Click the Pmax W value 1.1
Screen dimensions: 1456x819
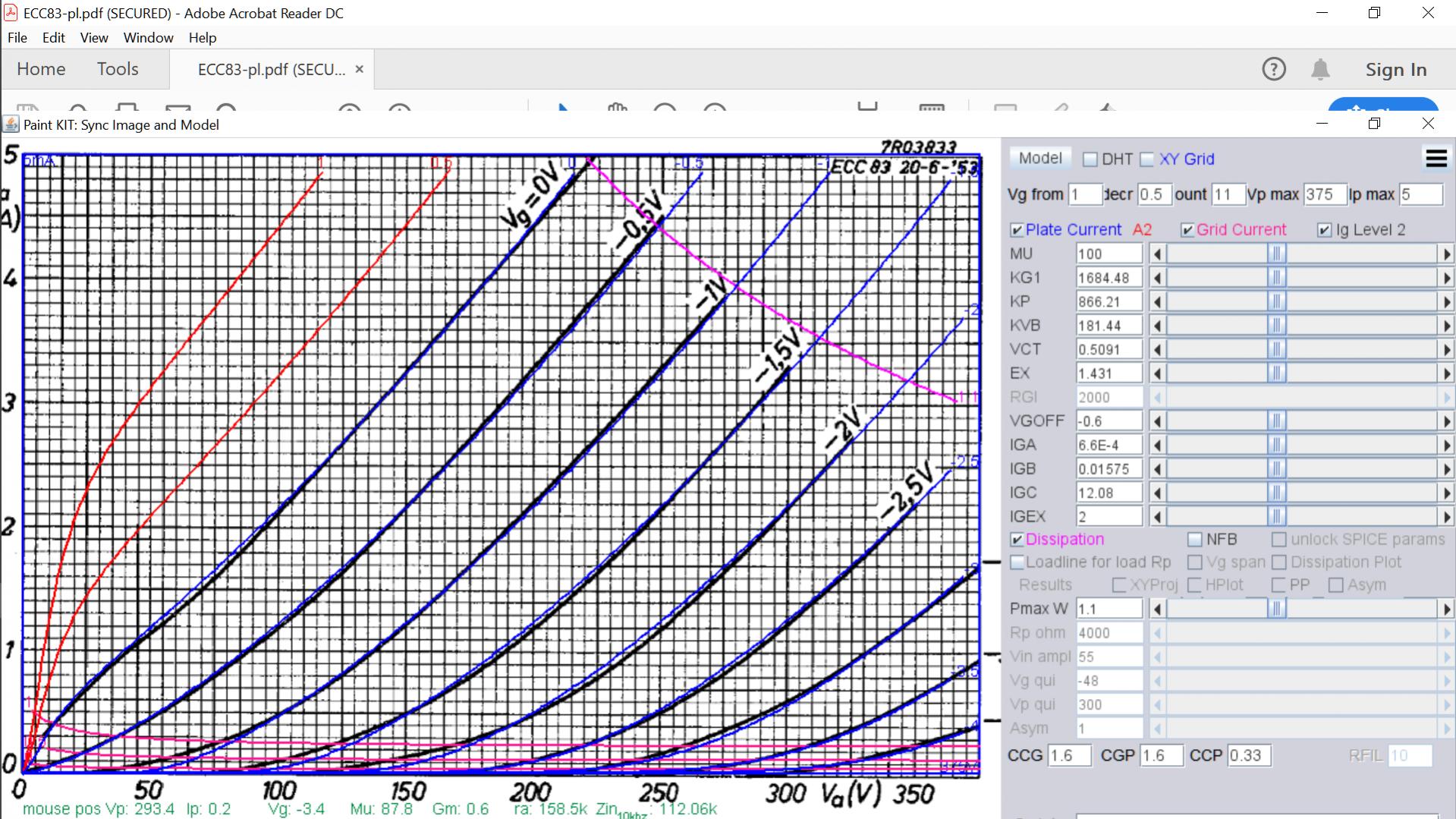(x=1109, y=609)
